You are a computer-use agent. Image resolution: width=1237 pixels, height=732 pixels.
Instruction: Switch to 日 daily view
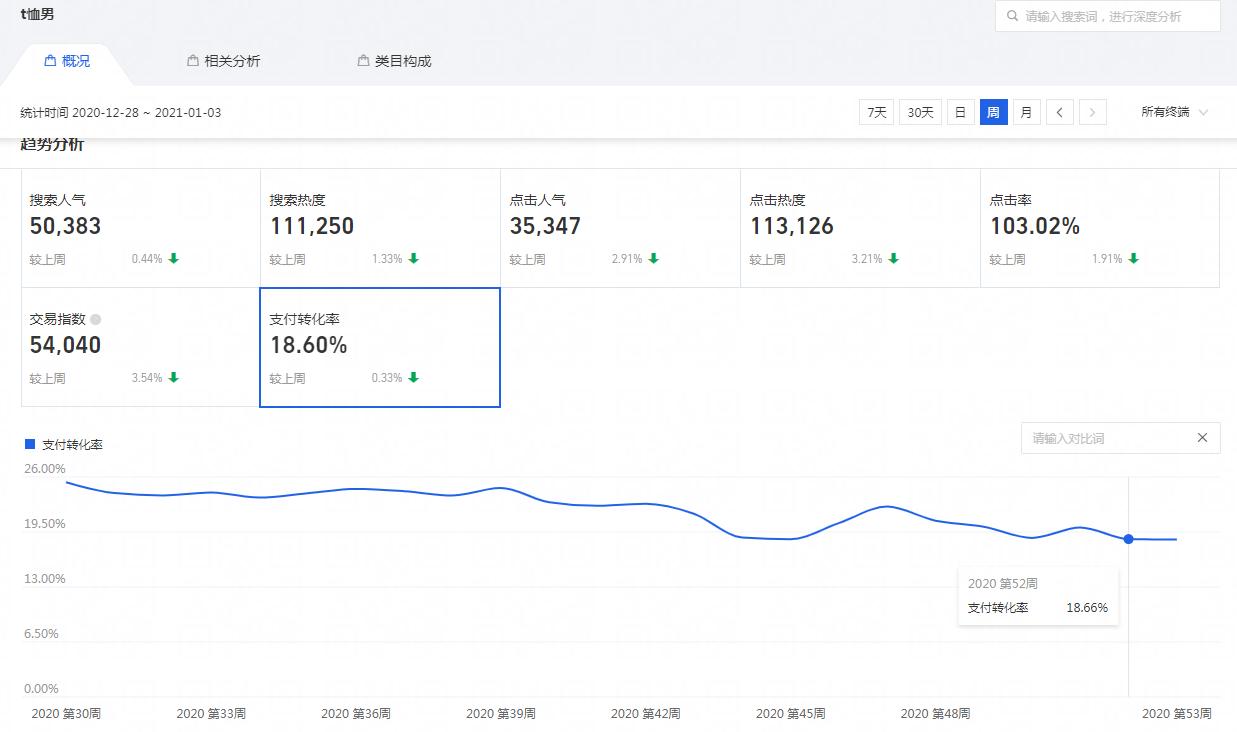pyautogui.click(x=960, y=112)
